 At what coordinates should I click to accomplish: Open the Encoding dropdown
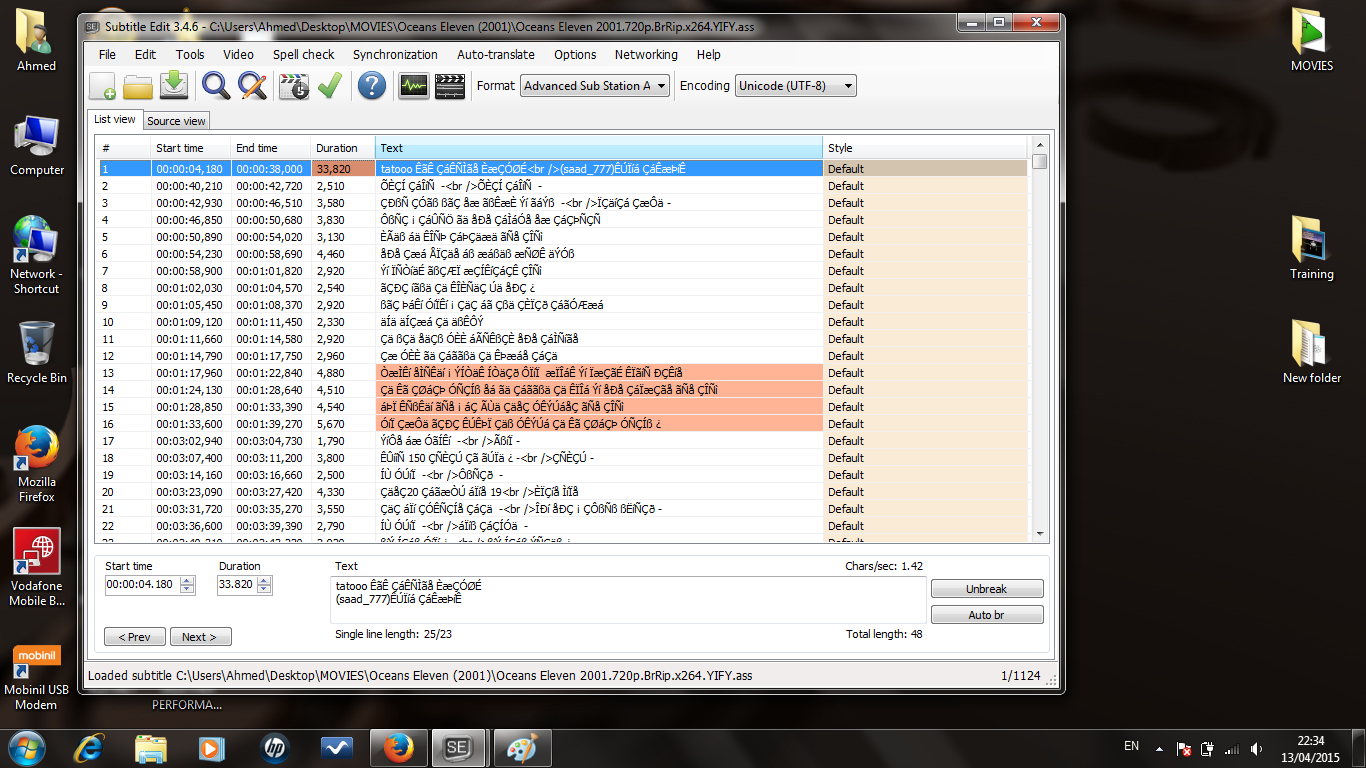click(x=796, y=86)
